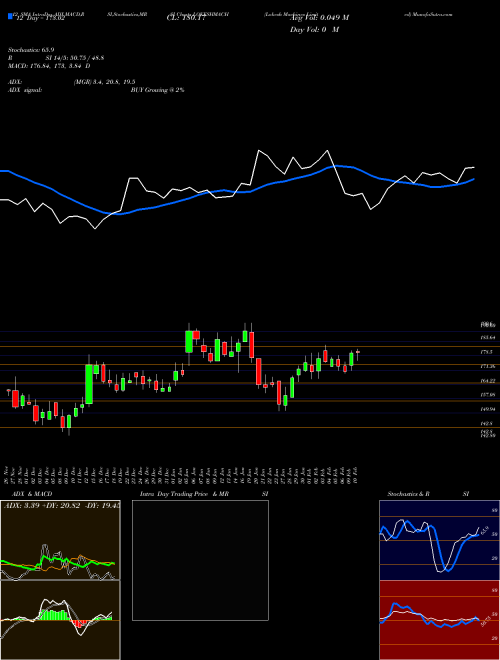Click the MACD histogram chart panel
The image size is (500, 660).
pos(60,620)
